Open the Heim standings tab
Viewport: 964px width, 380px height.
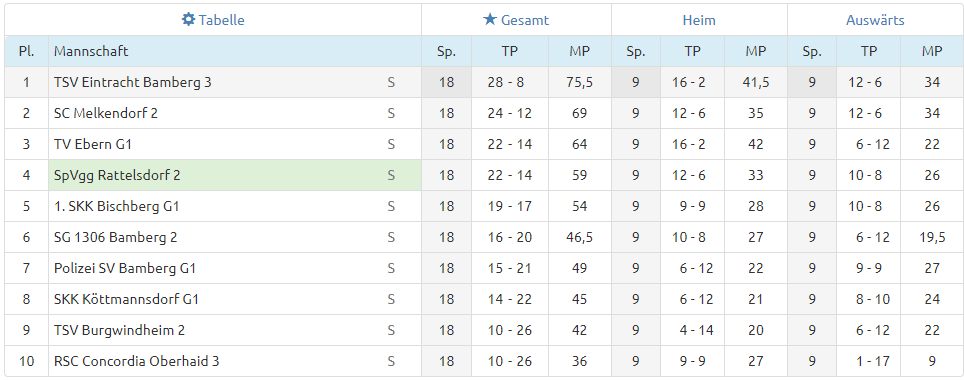coord(699,20)
